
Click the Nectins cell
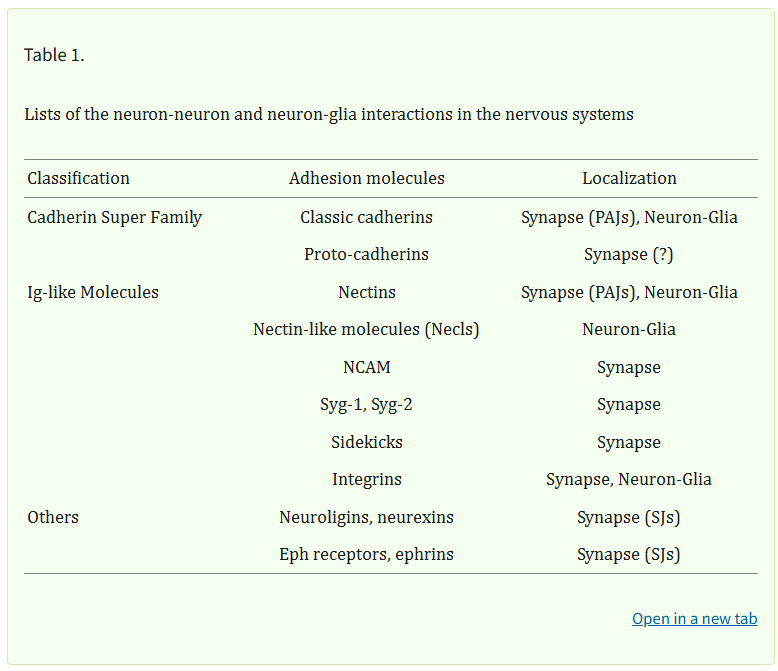(366, 292)
